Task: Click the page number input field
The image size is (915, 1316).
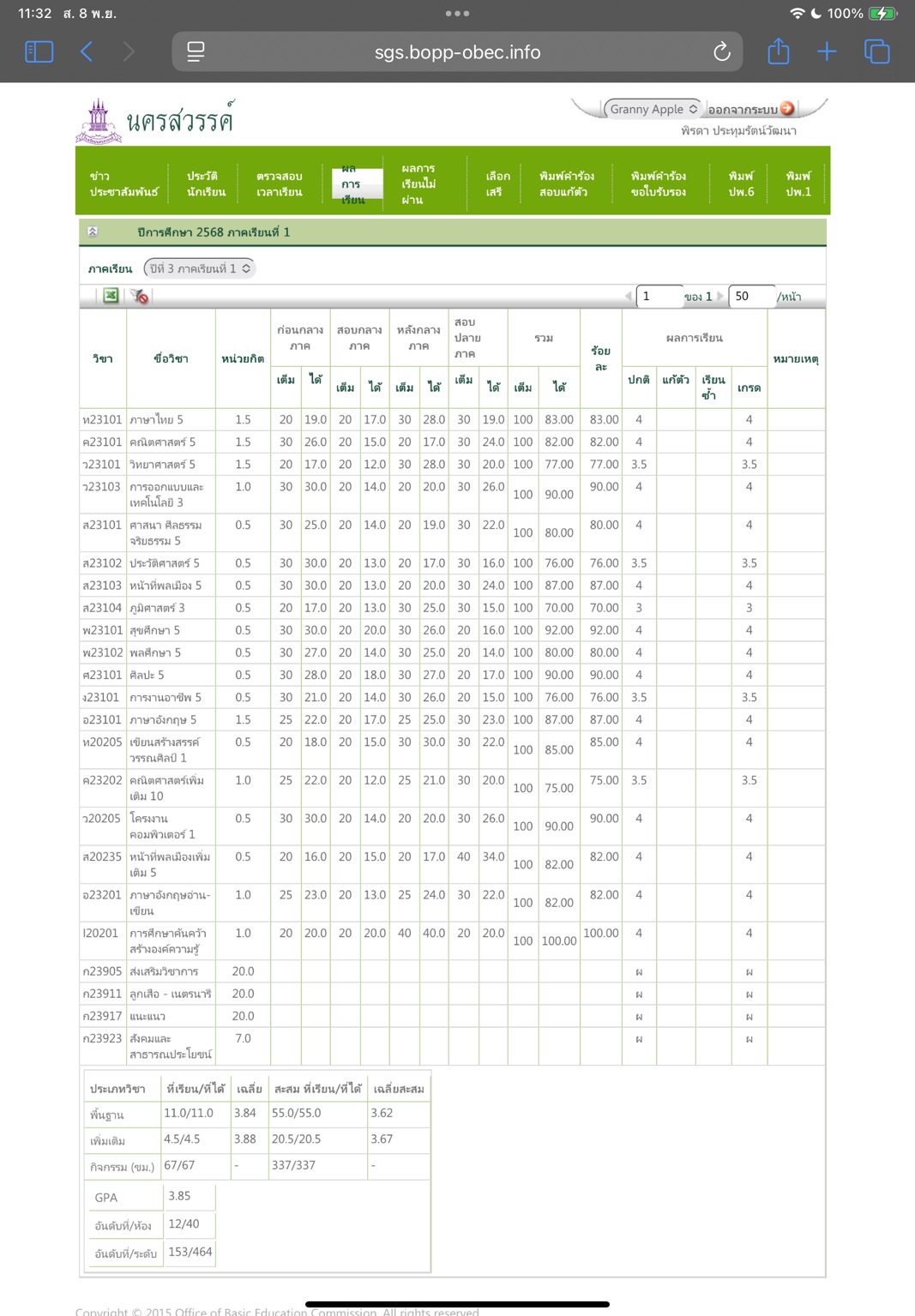Action: tap(659, 296)
